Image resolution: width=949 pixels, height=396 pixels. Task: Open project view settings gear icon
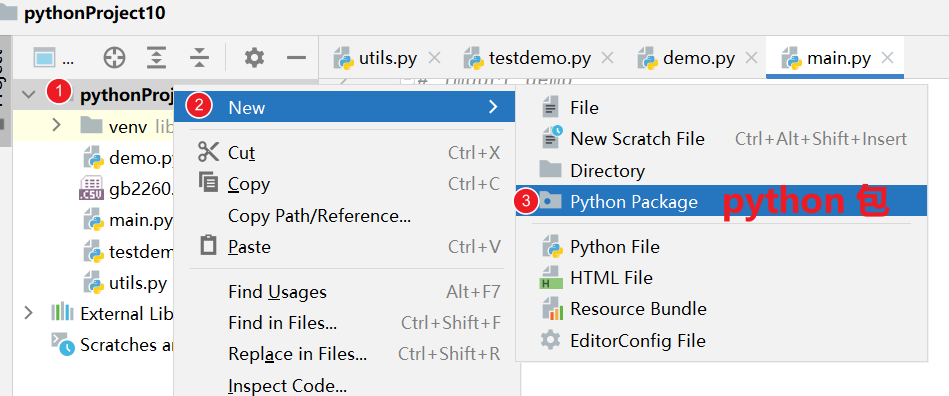coord(254,58)
